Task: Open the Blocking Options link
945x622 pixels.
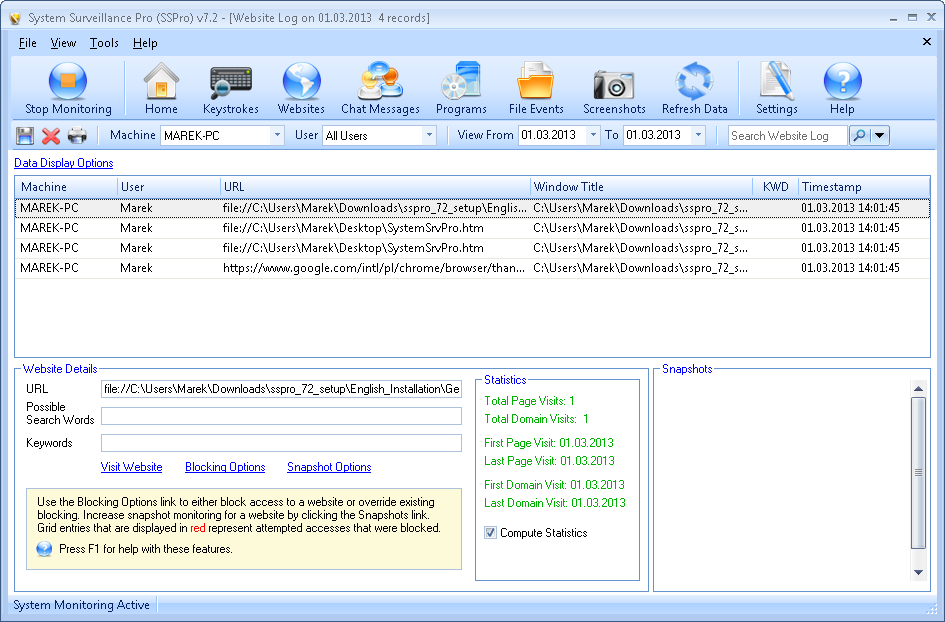Action: (x=225, y=467)
